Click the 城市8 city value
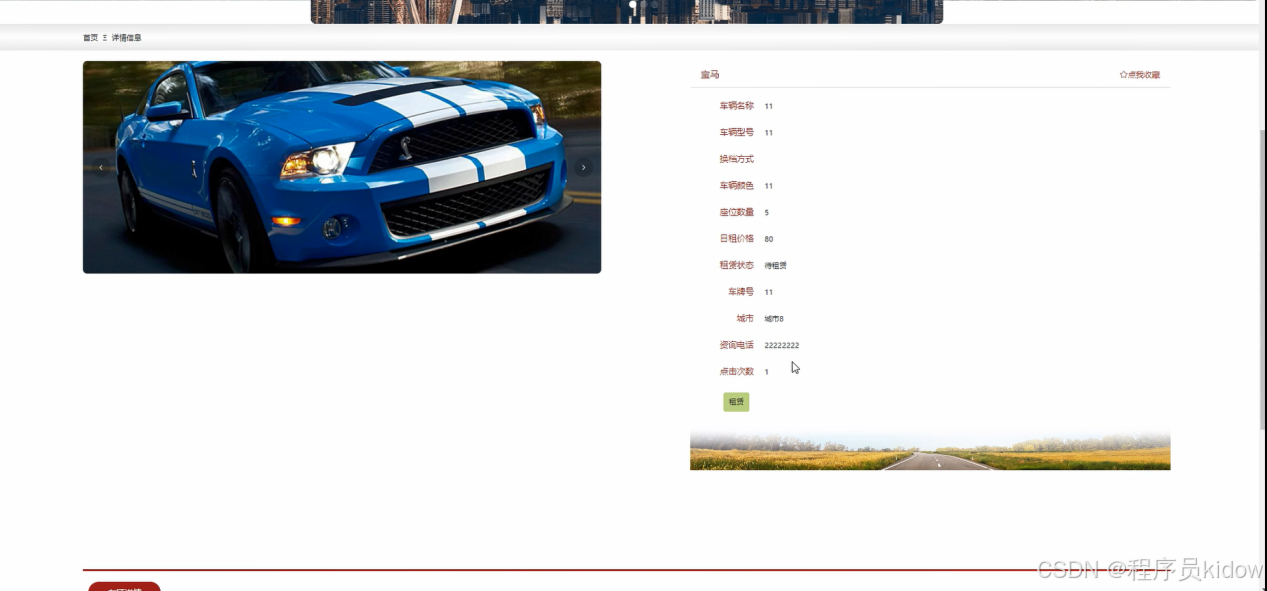The height and width of the screenshot is (591, 1267). click(x=774, y=319)
